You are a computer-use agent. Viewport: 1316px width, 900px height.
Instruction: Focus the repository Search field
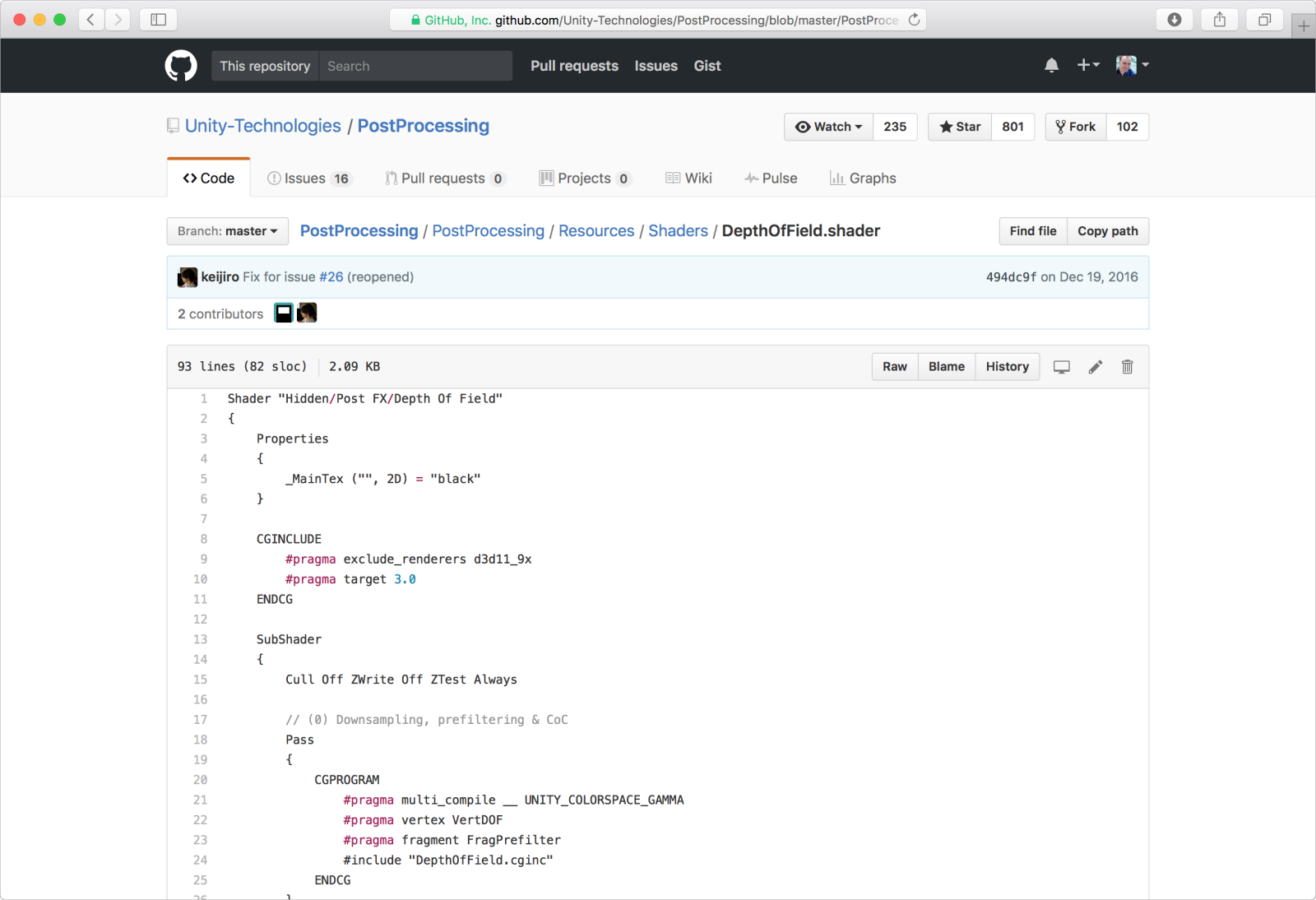[x=415, y=66]
